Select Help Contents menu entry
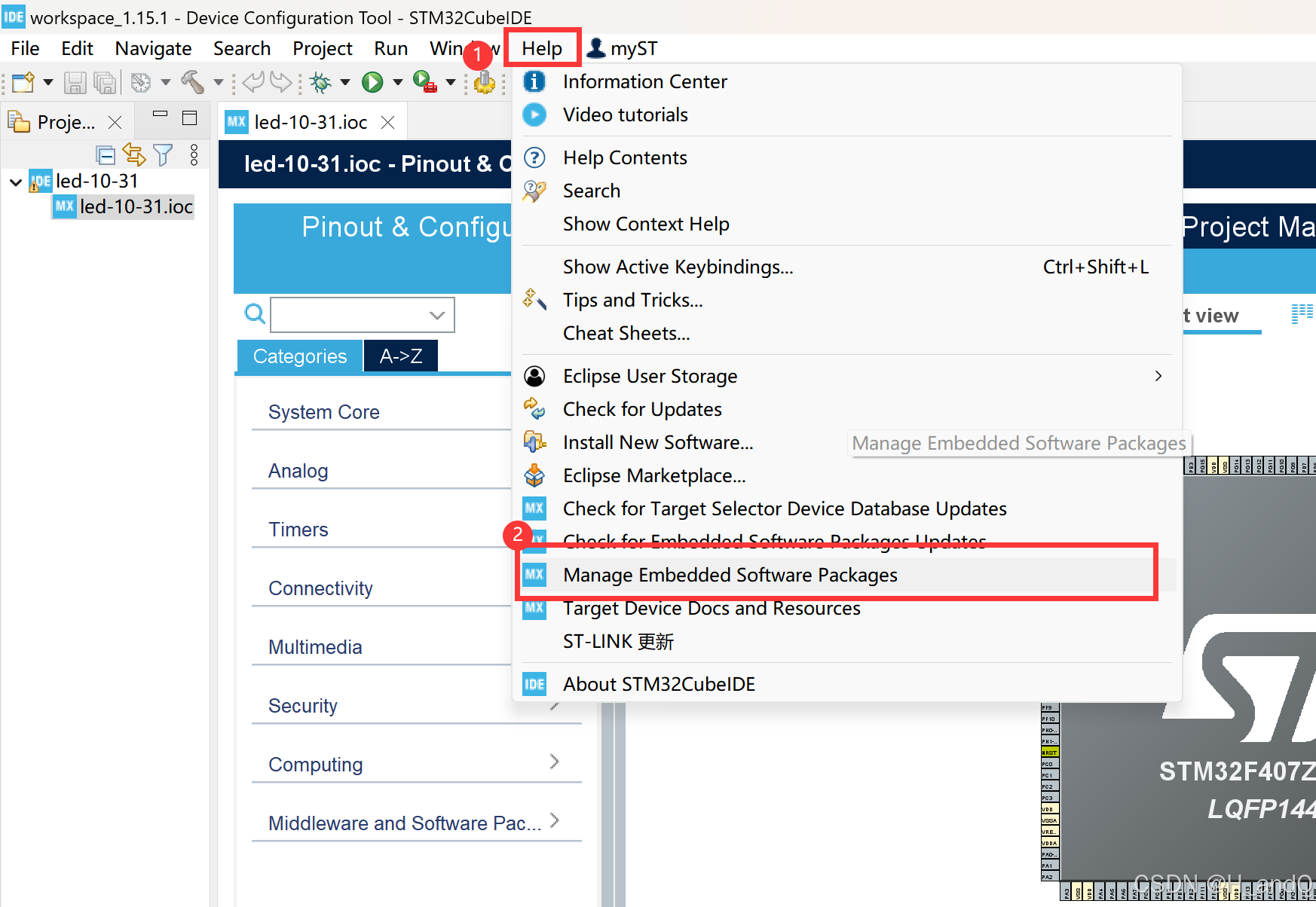Viewport: 1316px width, 907px height. [846, 157]
